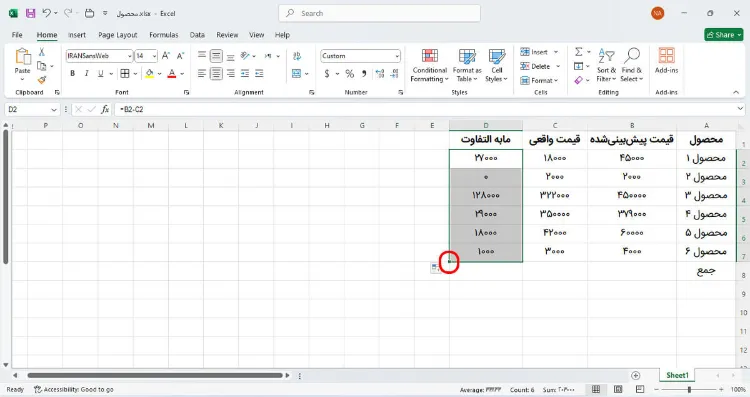Apply Percent Style format
This screenshot has height=397, width=750.
350,73
